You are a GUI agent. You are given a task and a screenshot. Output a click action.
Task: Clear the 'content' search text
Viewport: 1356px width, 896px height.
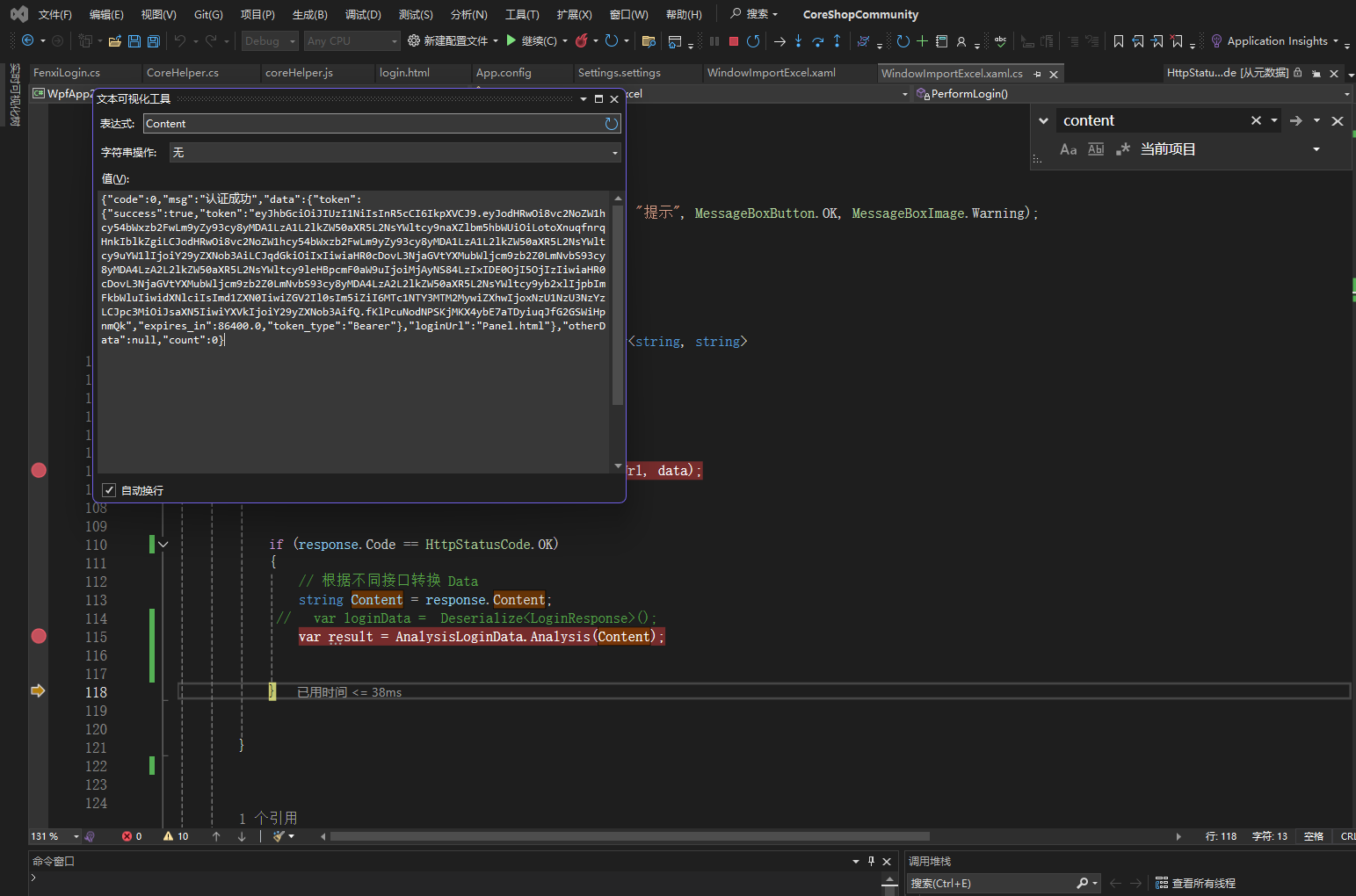pyautogui.click(x=1256, y=120)
